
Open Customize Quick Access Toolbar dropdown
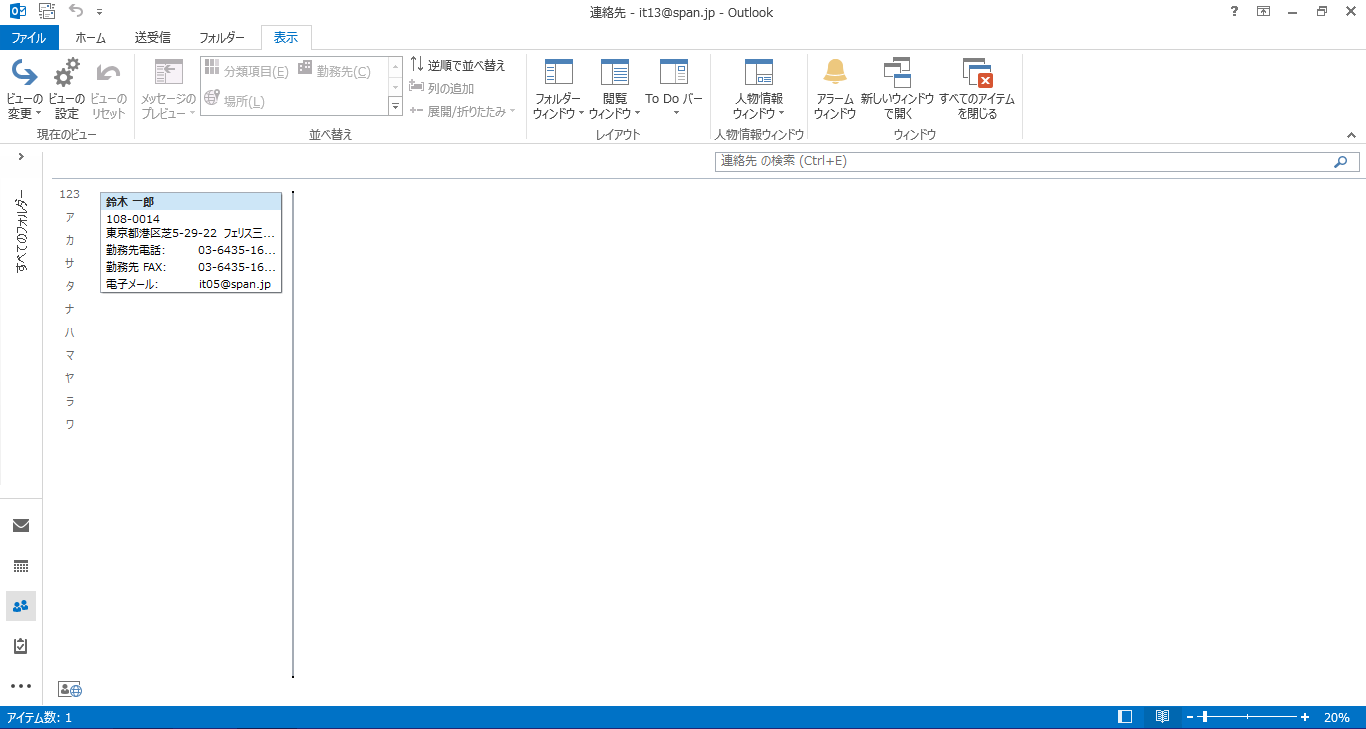(x=100, y=12)
